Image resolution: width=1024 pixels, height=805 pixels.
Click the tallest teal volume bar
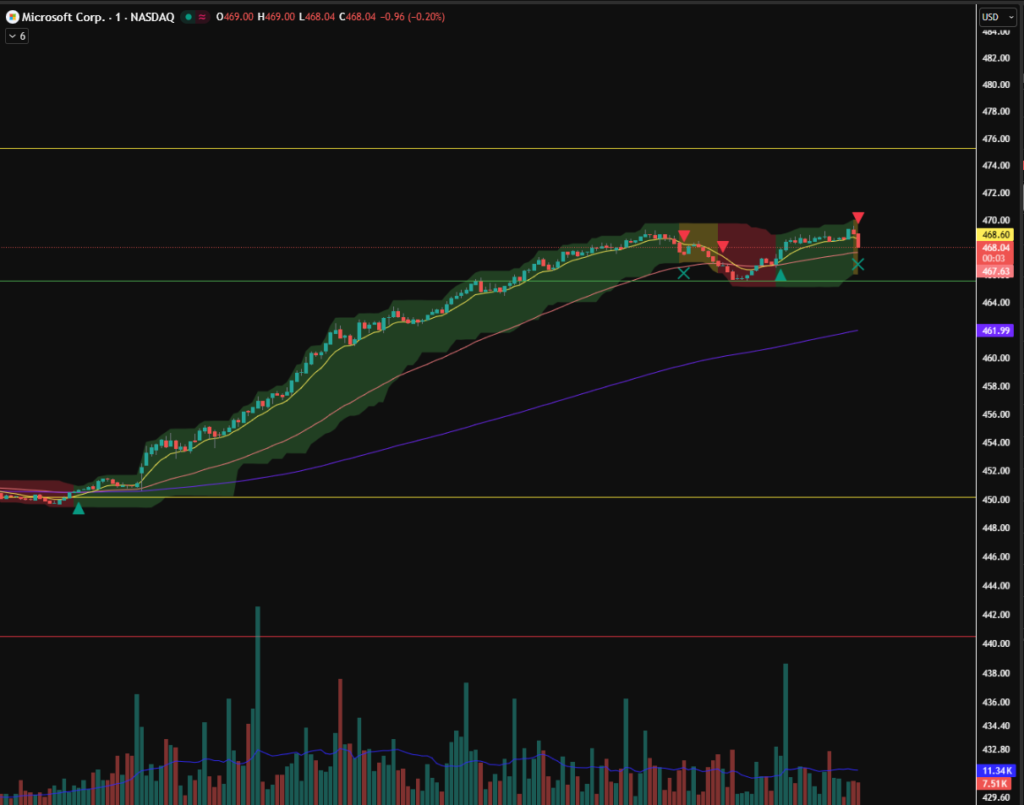coord(257,700)
